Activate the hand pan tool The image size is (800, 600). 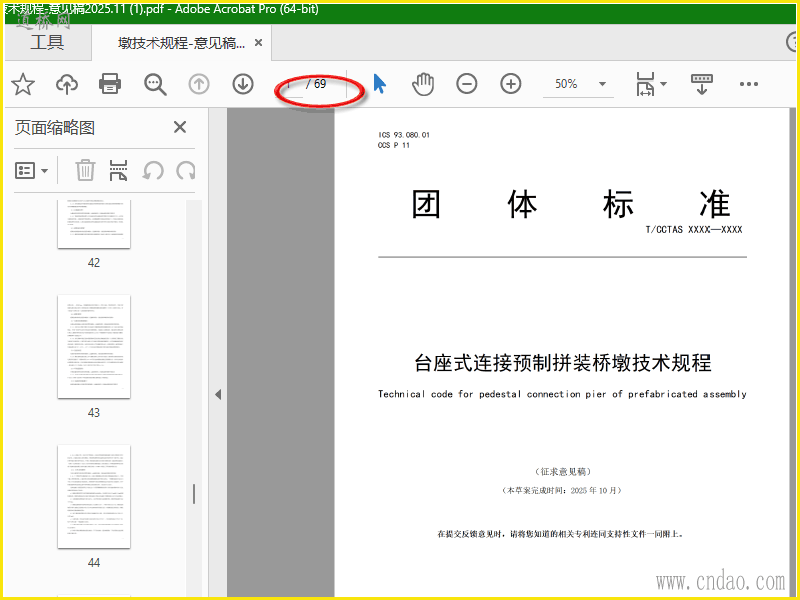[x=423, y=84]
